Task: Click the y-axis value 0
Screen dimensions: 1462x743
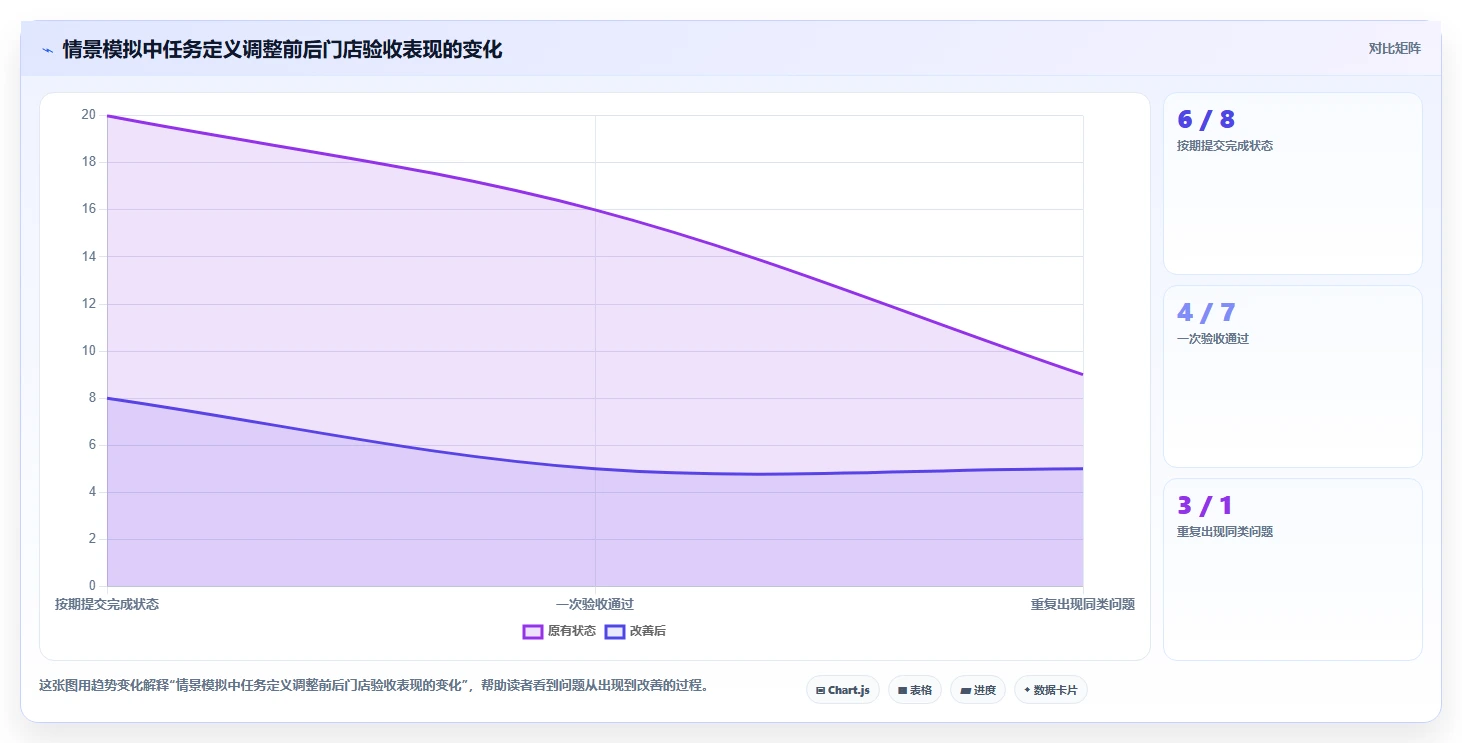Action: point(92,586)
